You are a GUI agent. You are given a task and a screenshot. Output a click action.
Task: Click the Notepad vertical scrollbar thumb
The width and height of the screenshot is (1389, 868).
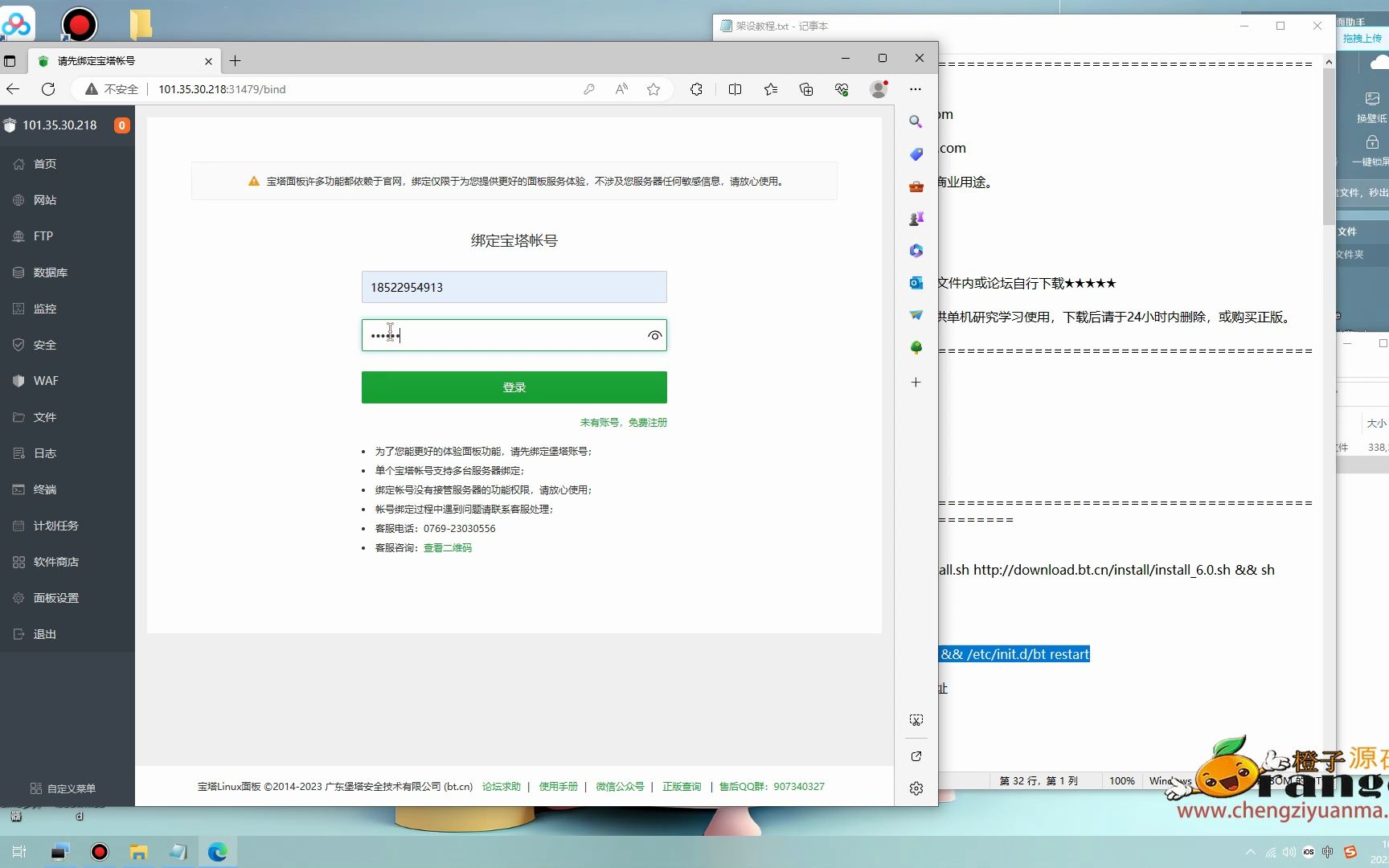[x=1329, y=148]
